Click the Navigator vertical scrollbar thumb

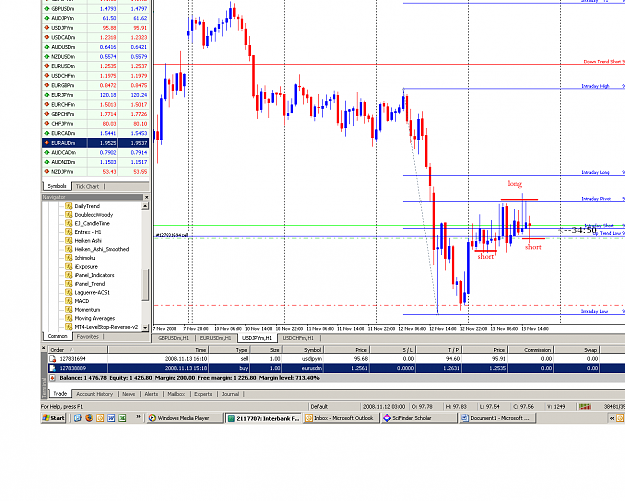145,285
